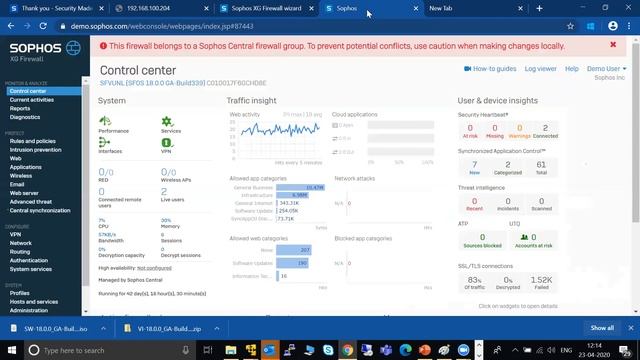The image size is (640, 360).
Task: Click Synchronized Application Control New count 7
Action: pyautogui.click(x=474, y=164)
